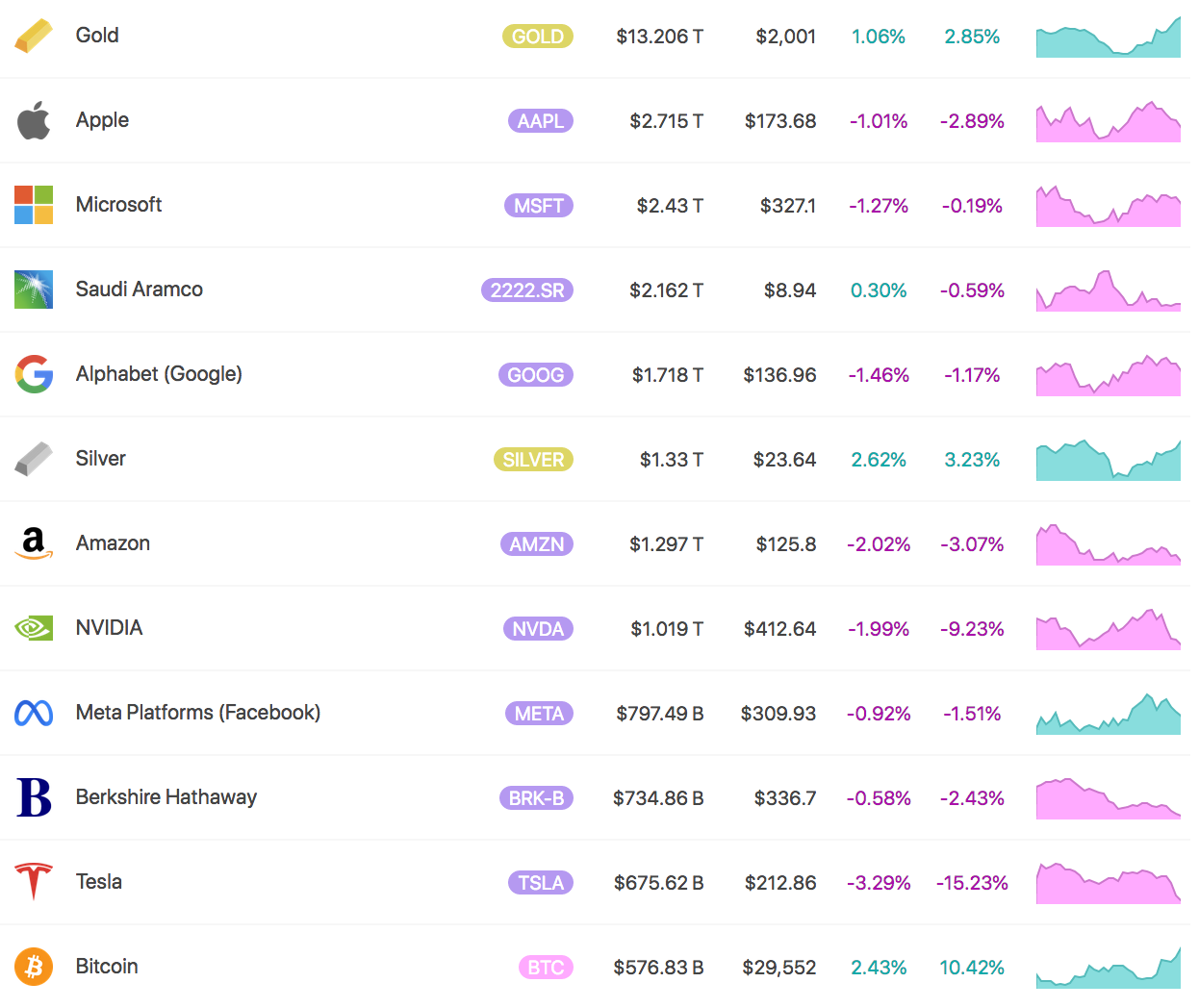Click Silver's price sparkline chart
The image size is (1199, 1008).
(x=1109, y=460)
